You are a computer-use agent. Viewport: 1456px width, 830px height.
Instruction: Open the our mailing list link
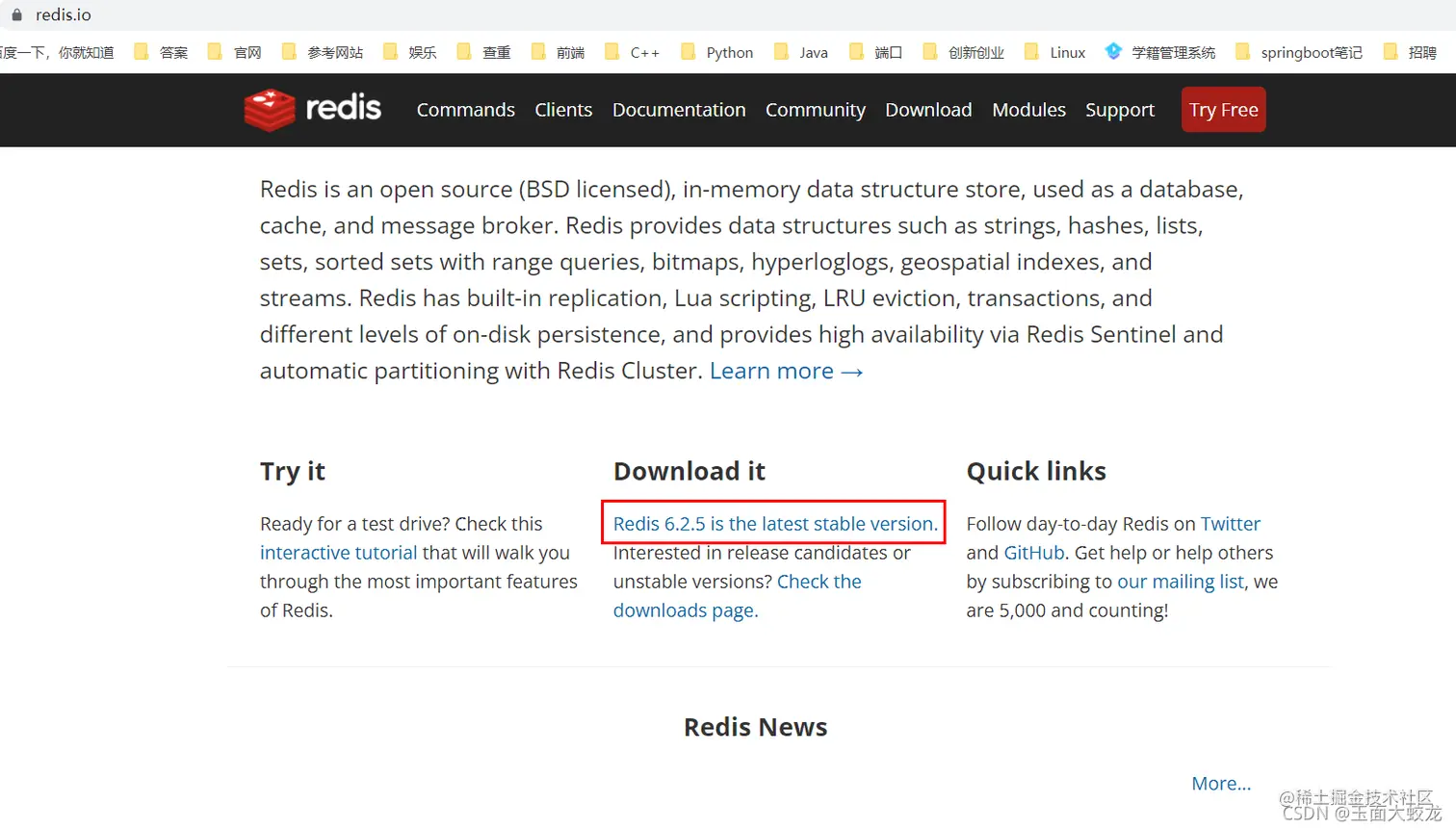click(x=1181, y=582)
